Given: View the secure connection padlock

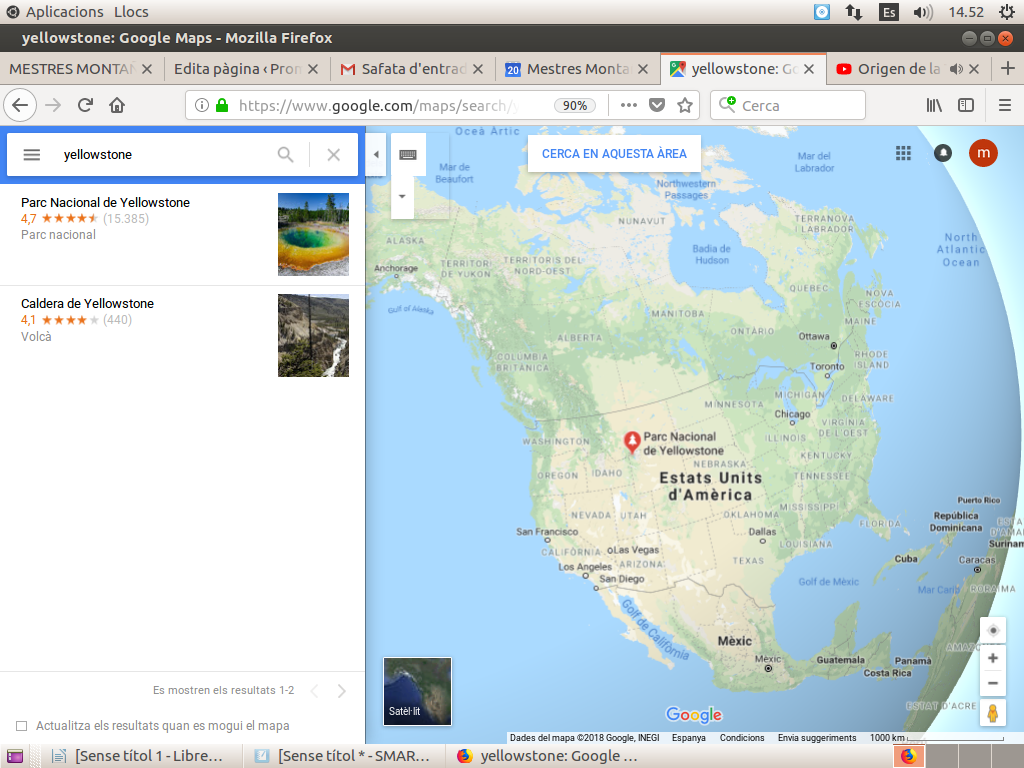Looking at the screenshot, I should point(222,105).
